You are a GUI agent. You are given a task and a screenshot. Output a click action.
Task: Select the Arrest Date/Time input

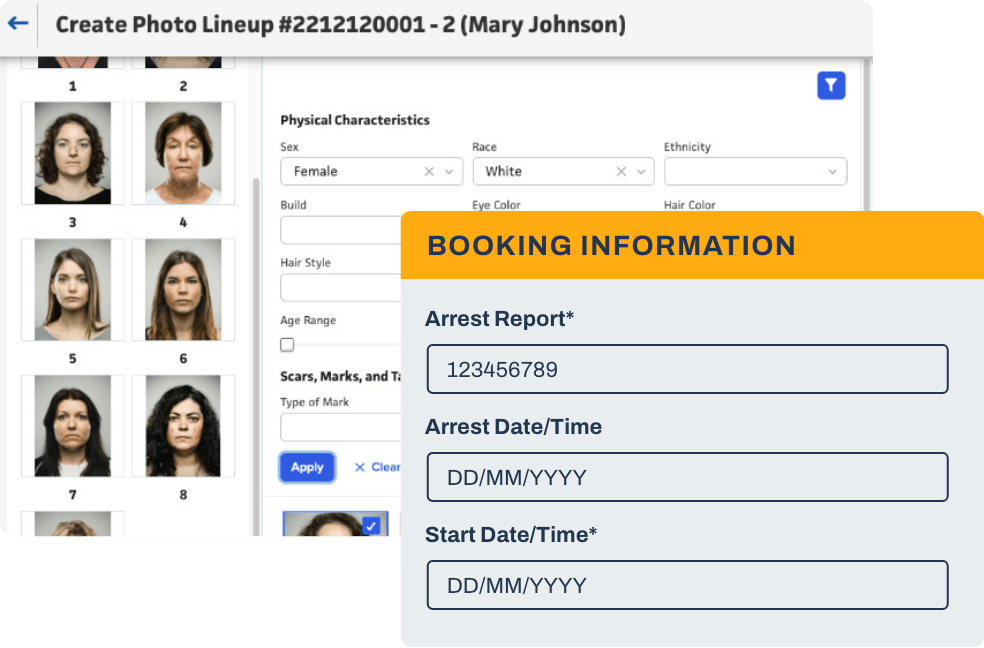687,477
